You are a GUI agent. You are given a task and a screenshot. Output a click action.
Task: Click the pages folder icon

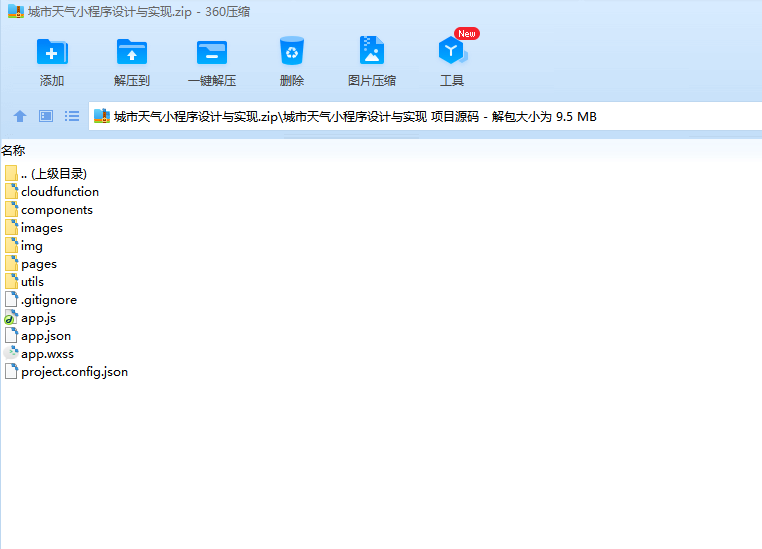coord(12,263)
